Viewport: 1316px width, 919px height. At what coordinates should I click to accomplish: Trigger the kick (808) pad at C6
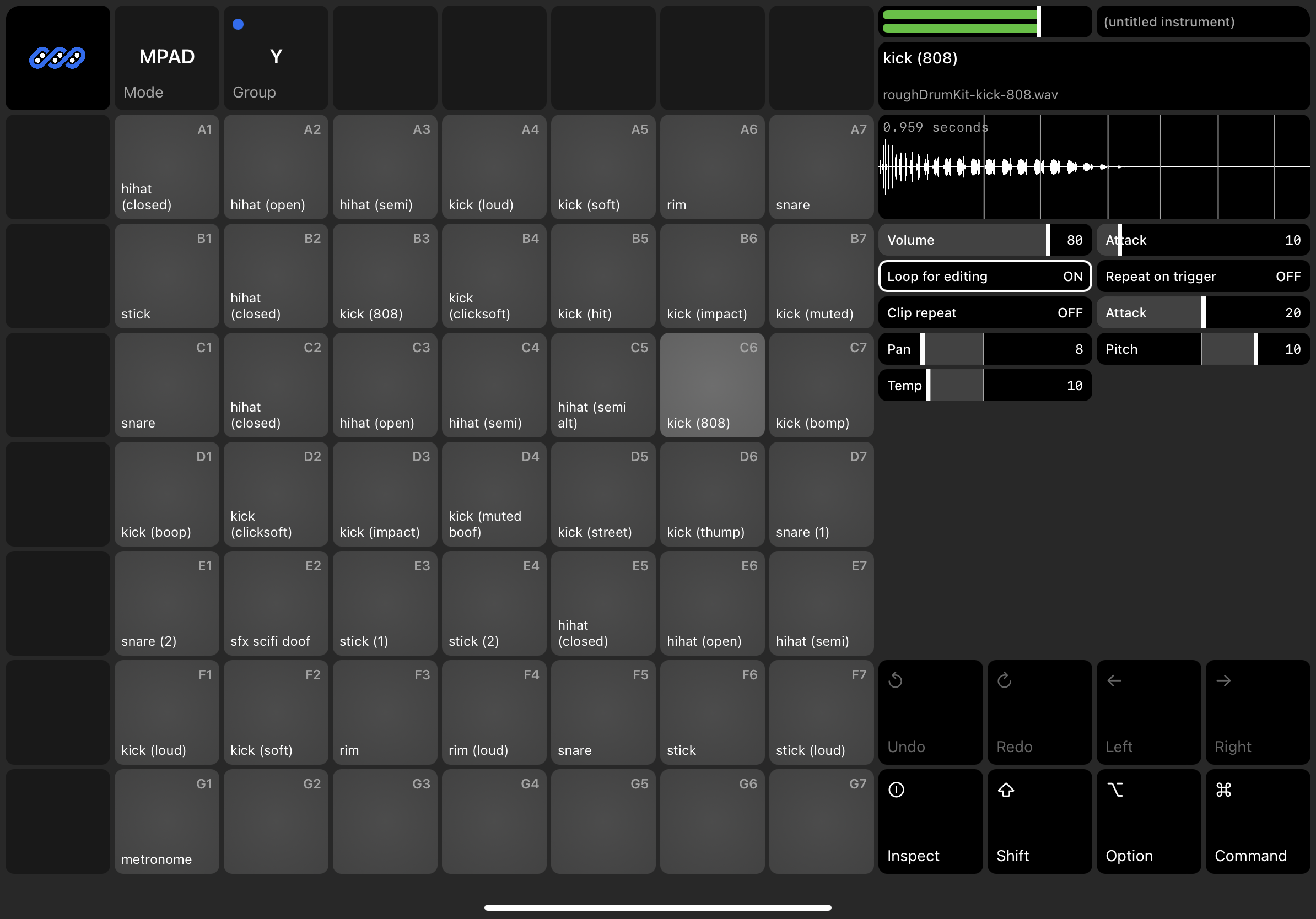[712, 385]
